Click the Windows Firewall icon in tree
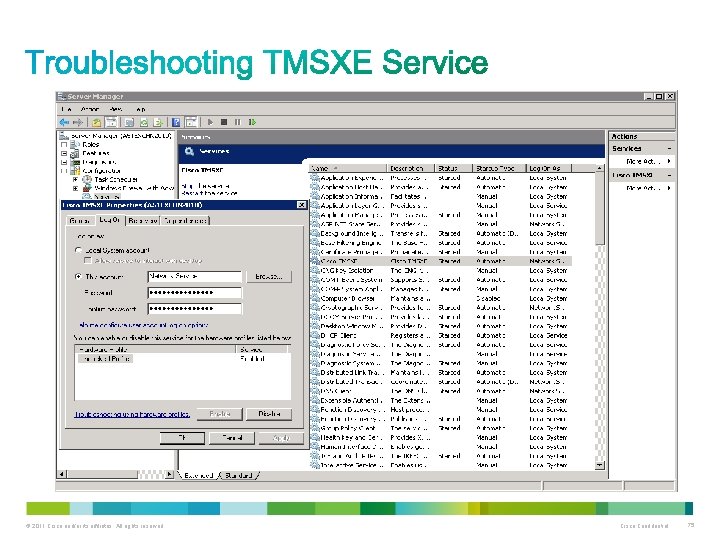 [87, 188]
